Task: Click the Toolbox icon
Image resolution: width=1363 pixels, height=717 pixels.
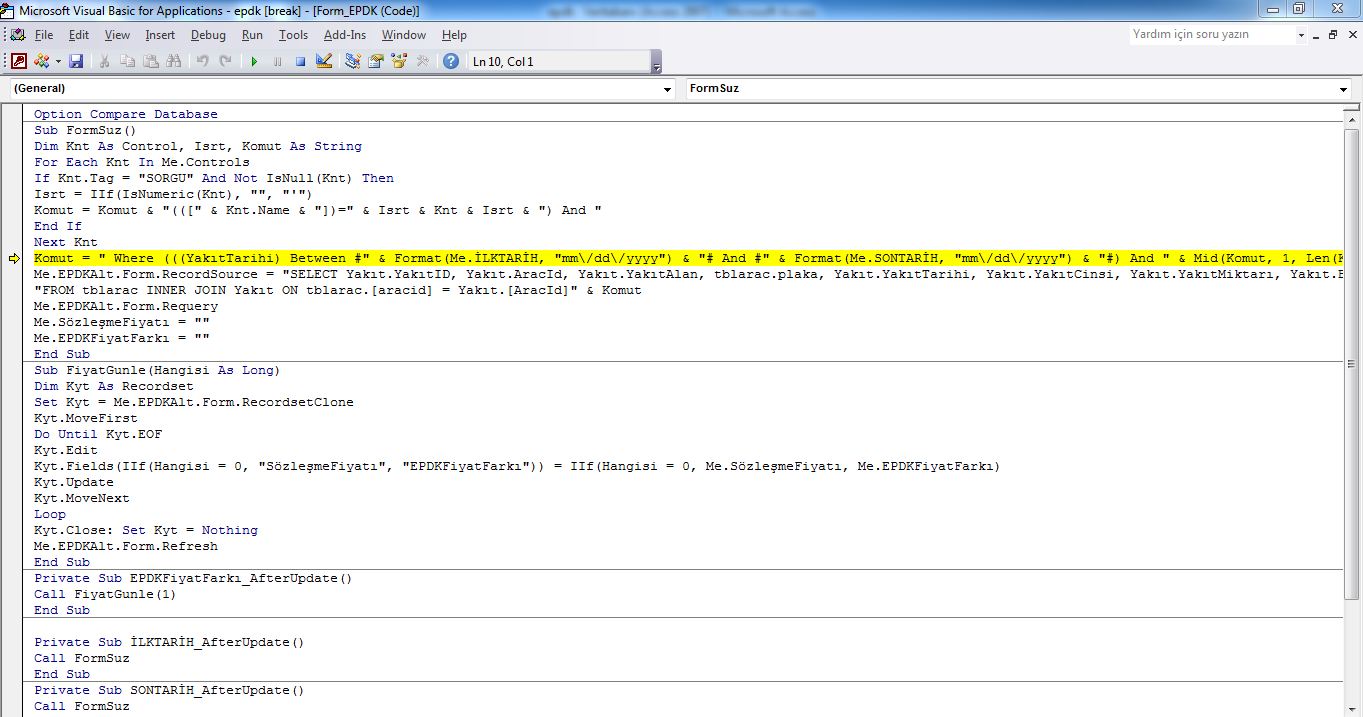Action: [x=423, y=61]
